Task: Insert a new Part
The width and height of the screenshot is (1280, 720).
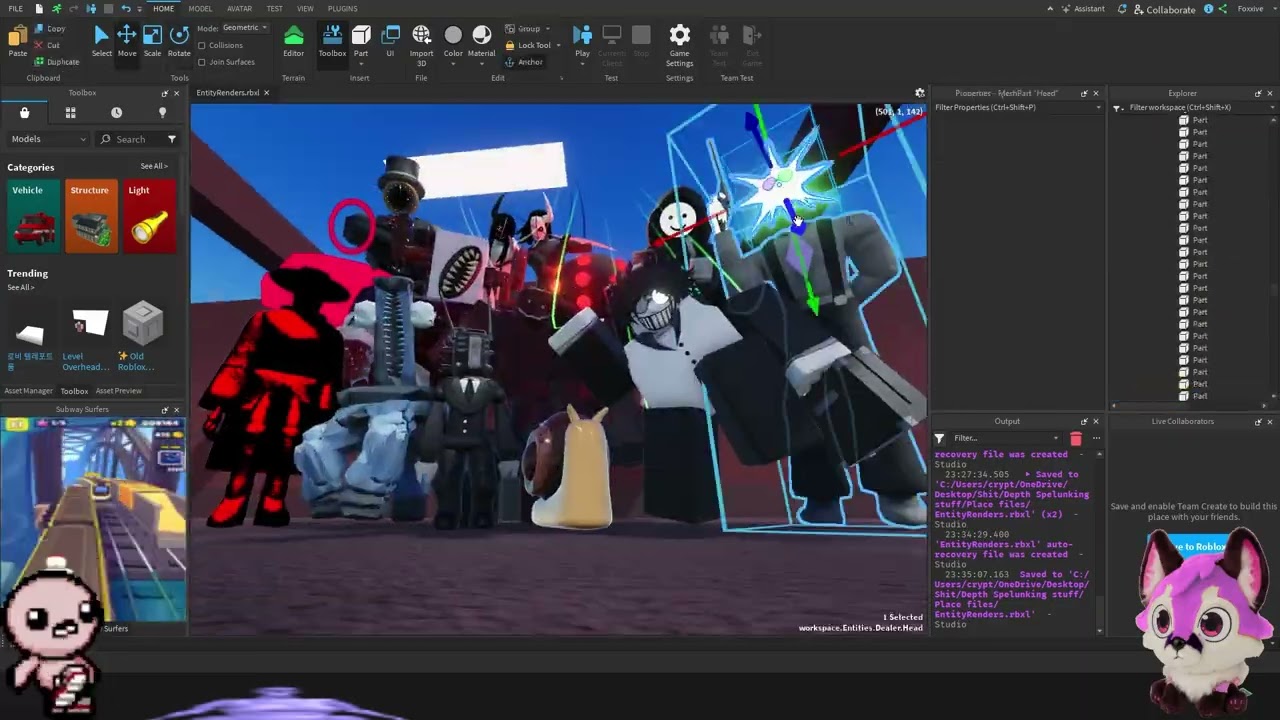Action: point(361,36)
